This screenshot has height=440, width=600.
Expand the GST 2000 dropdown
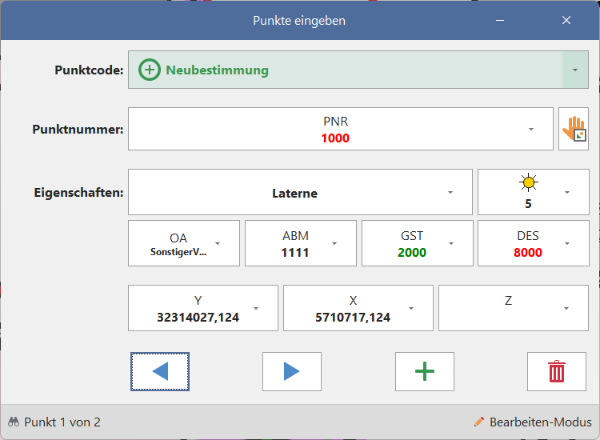tap(452, 244)
